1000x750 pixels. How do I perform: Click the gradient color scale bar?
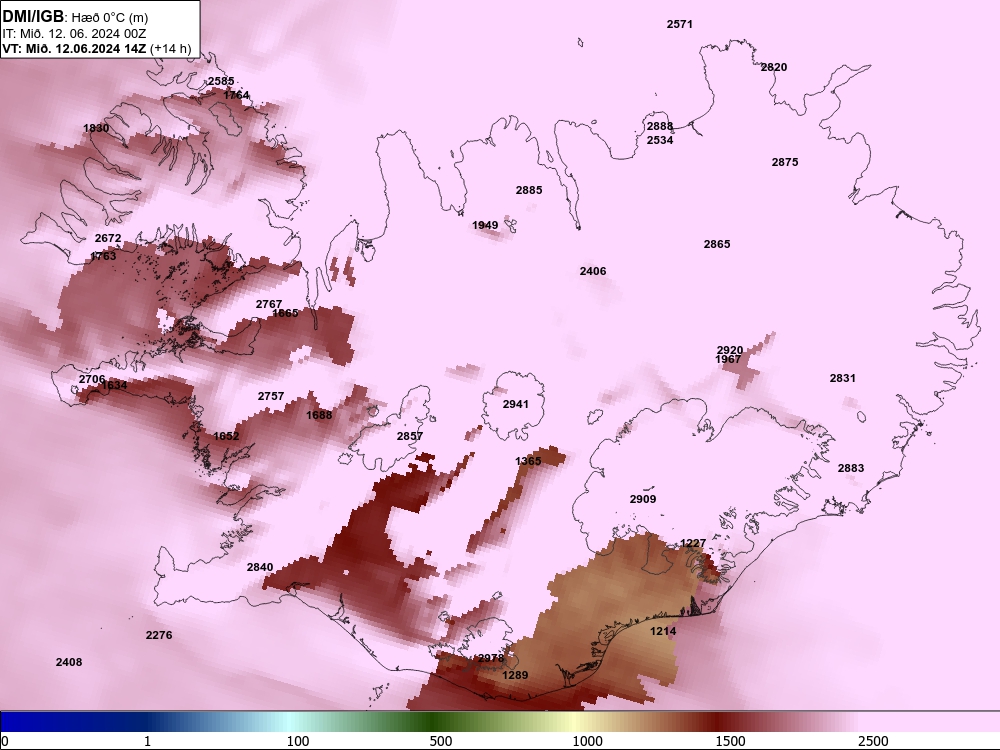500,722
